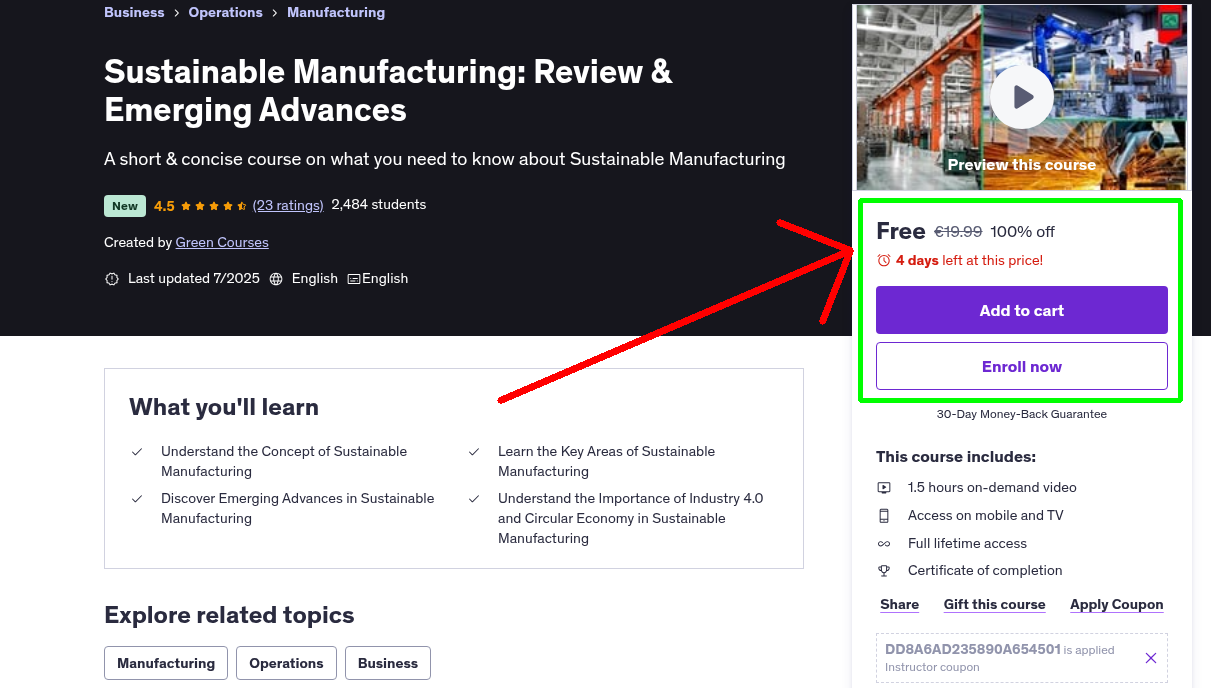Click Apply Coupon
Image resolution: width=1211 pixels, height=688 pixels.
click(1116, 604)
